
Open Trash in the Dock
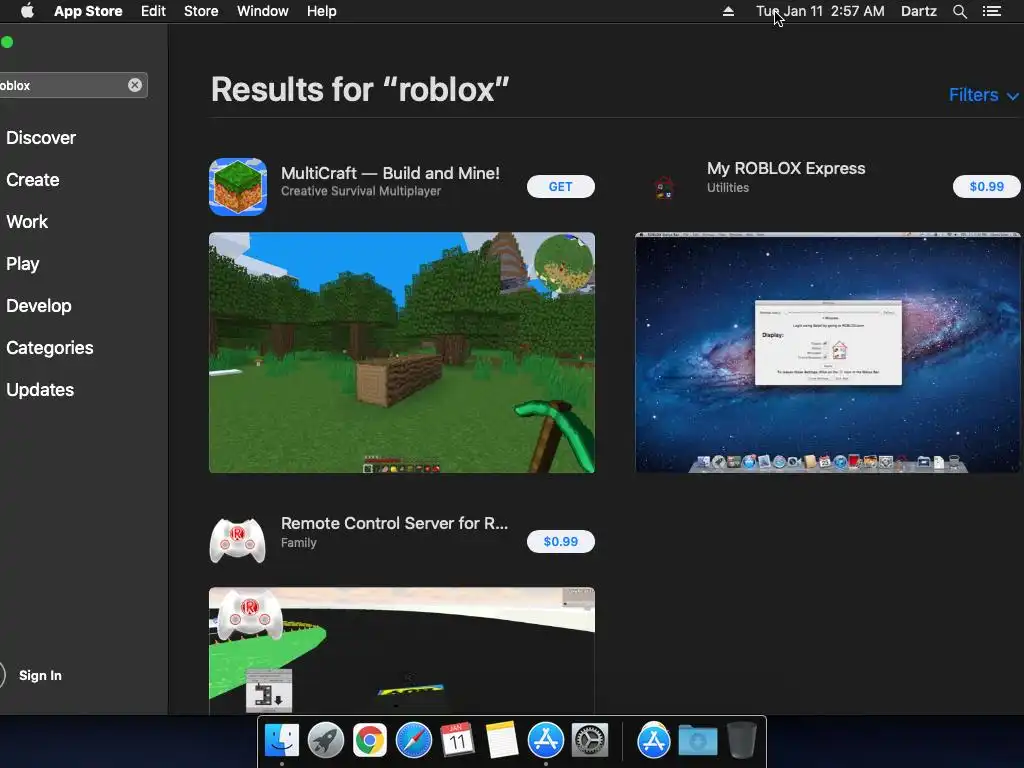tap(741, 741)
